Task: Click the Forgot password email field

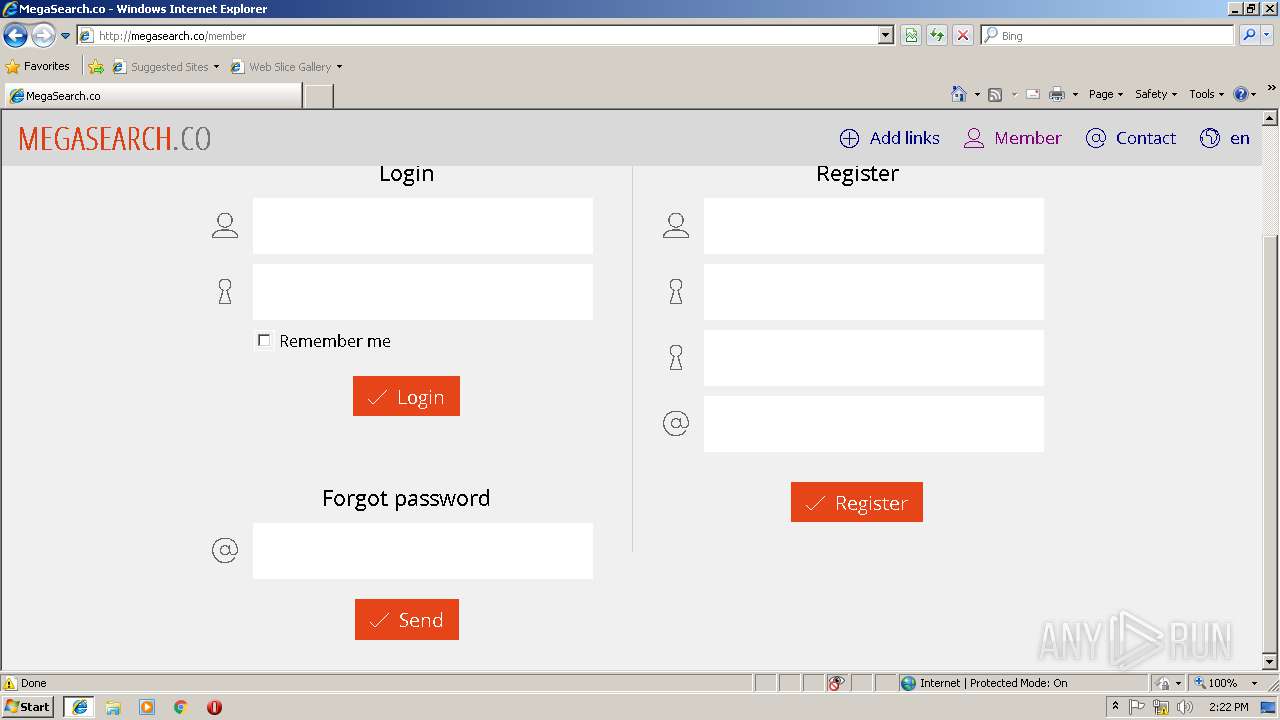Action: [x=422, y=551]
